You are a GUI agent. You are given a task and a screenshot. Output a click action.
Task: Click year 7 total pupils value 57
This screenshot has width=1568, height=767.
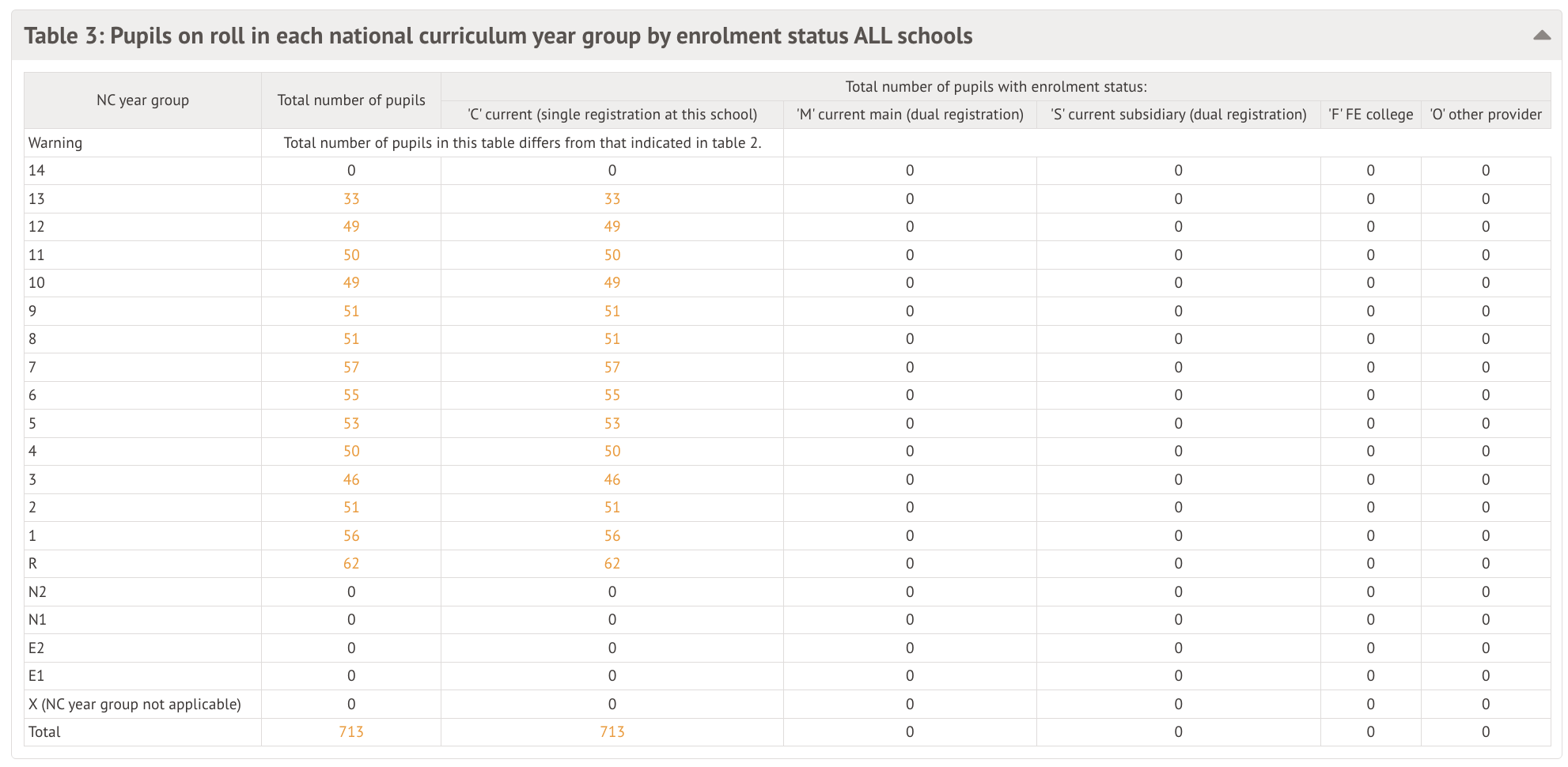tap(351, 367)
